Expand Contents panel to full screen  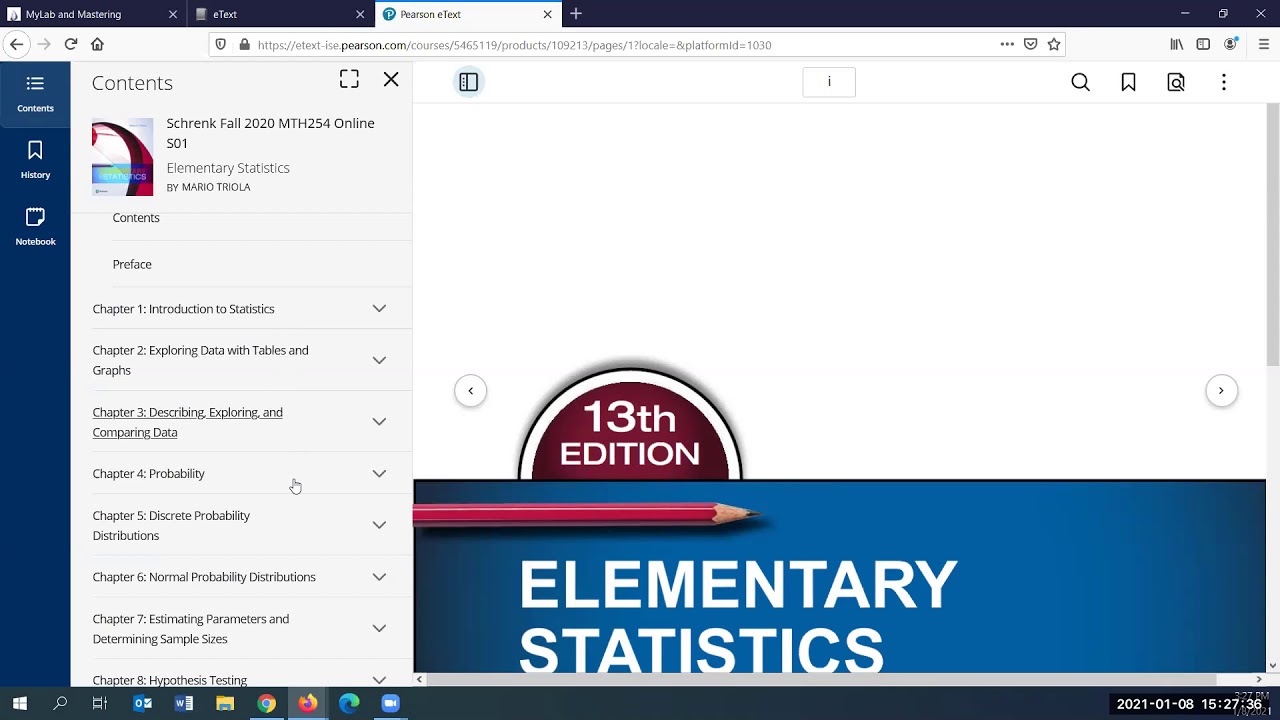349,80
